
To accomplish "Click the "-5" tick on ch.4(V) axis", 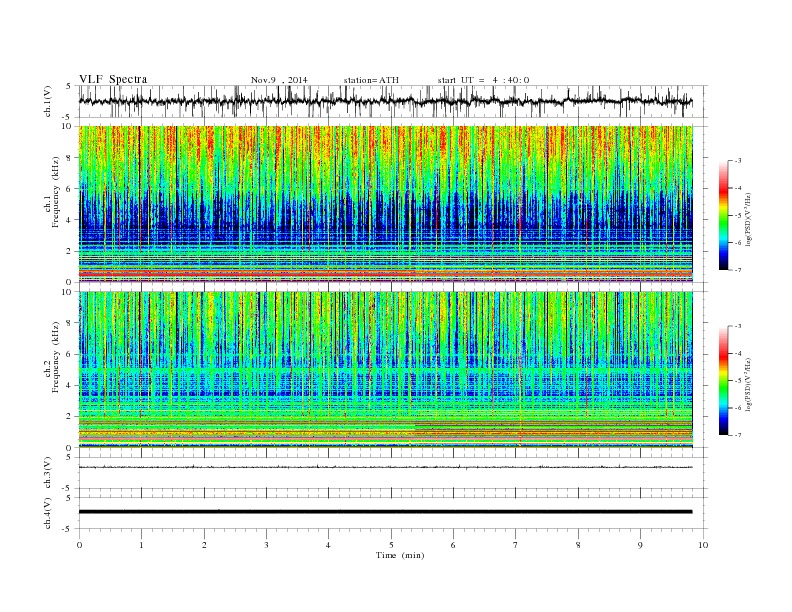I will [x=68, y=529].
